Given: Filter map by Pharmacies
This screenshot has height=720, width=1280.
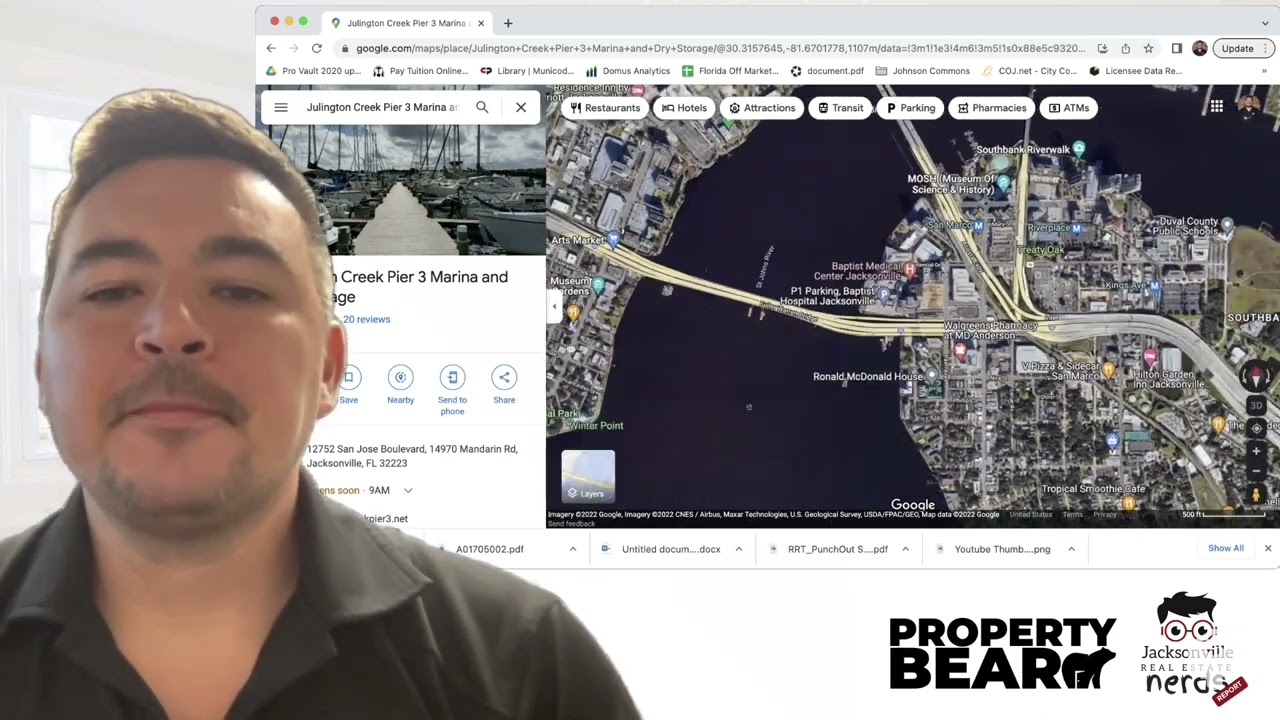Looking at the screenshot, I should pos(992,108).
